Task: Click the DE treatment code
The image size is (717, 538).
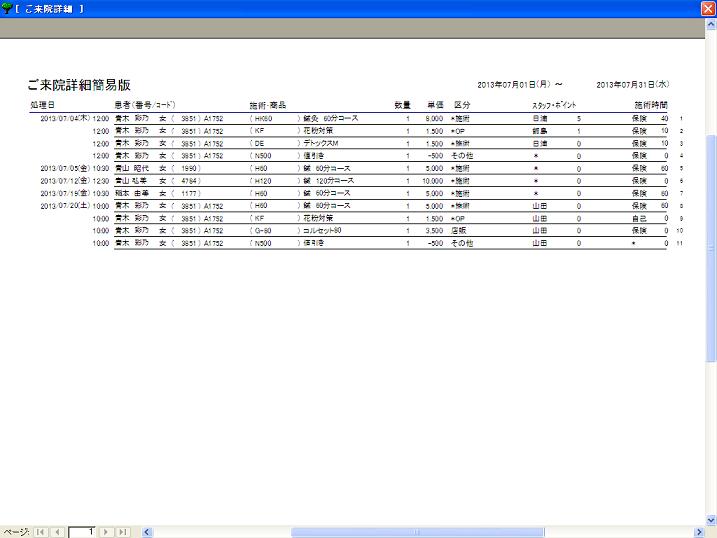Action: click(259, 144)
